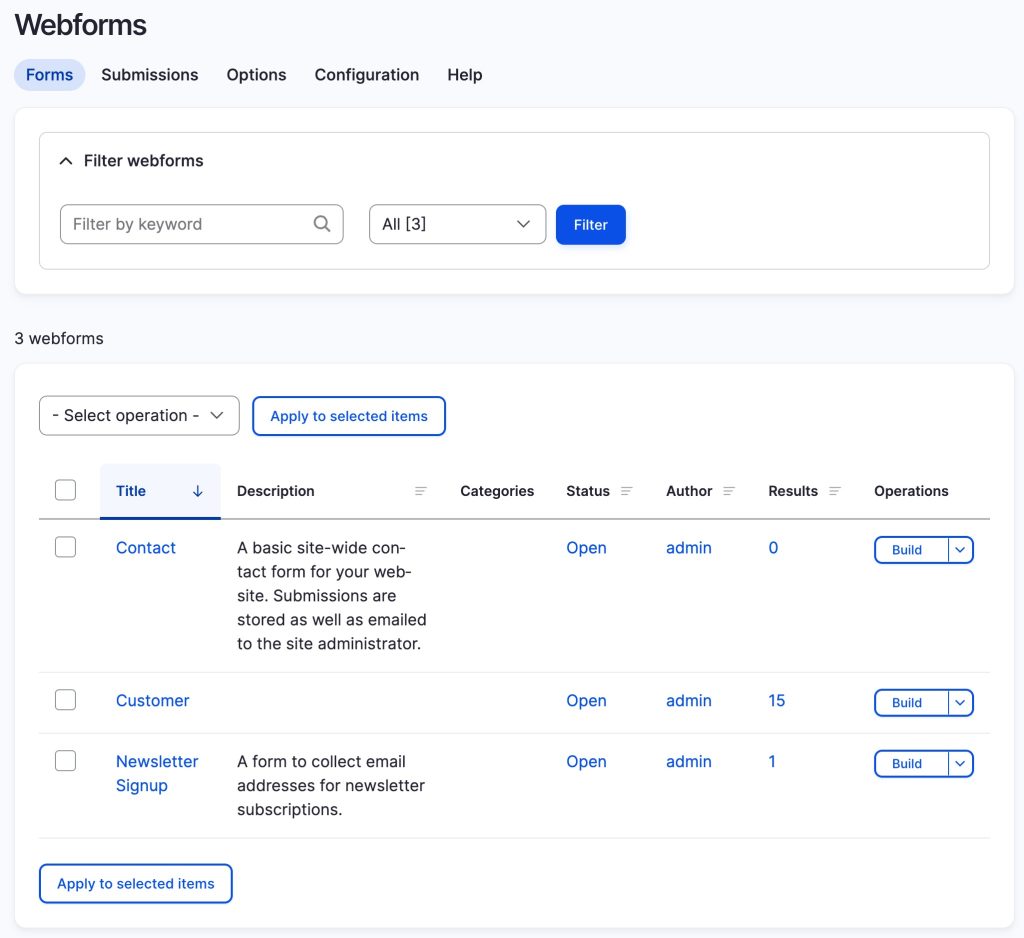Check the Customer row checkbox

point(65,700)
